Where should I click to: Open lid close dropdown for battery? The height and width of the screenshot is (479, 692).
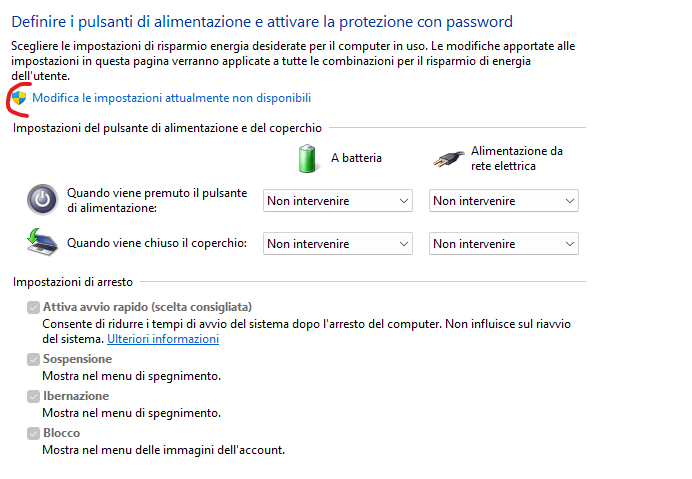pyautogui.click(x=338, y=244)
